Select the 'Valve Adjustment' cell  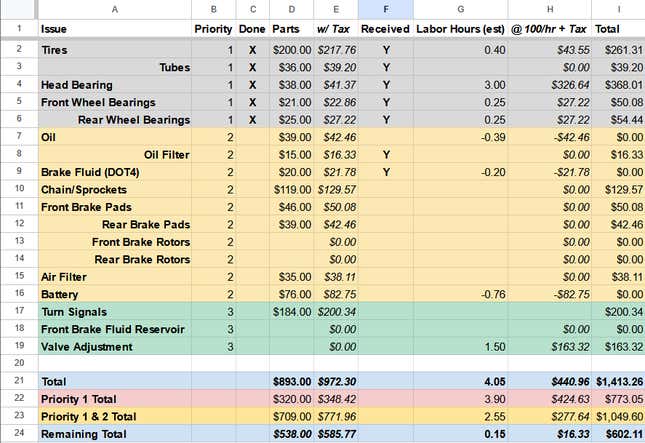click(113, 347)
